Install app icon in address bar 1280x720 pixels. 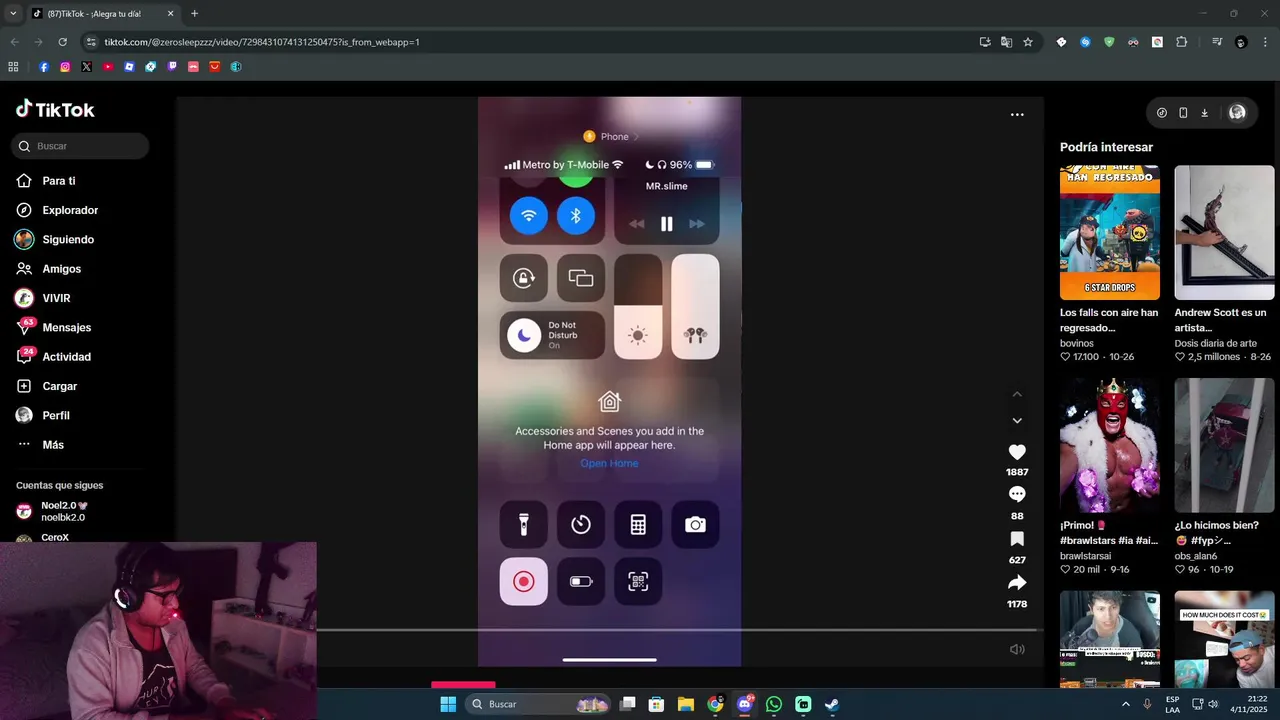pos(985,42)
